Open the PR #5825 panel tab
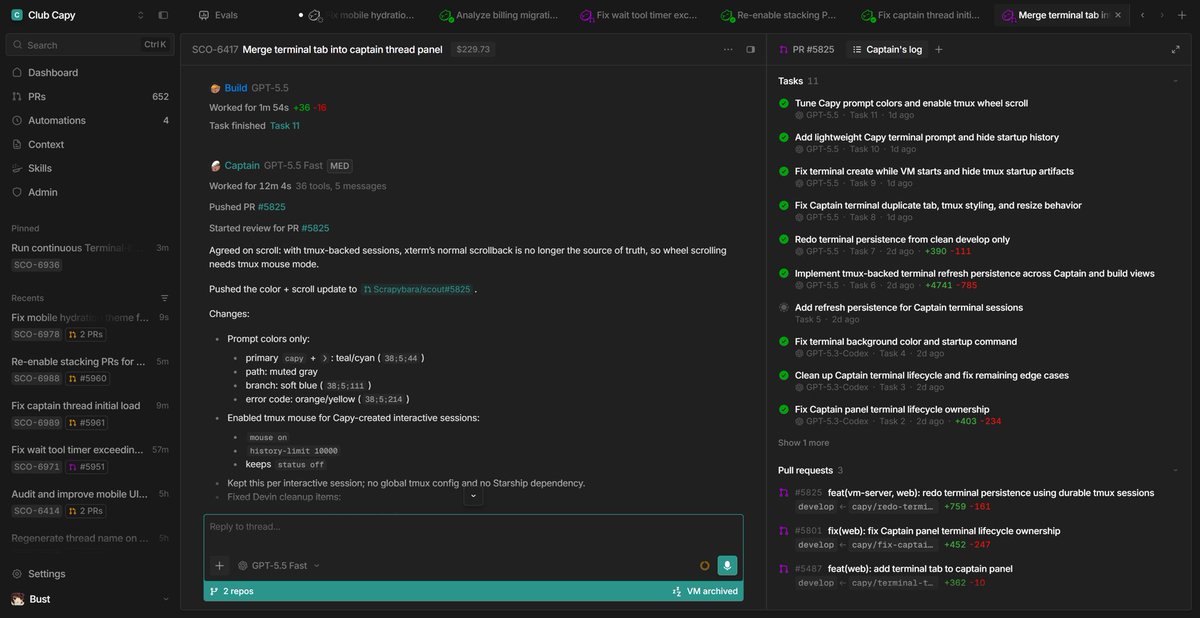Viewport: 1200px width, 618px height. pos(807,49)
